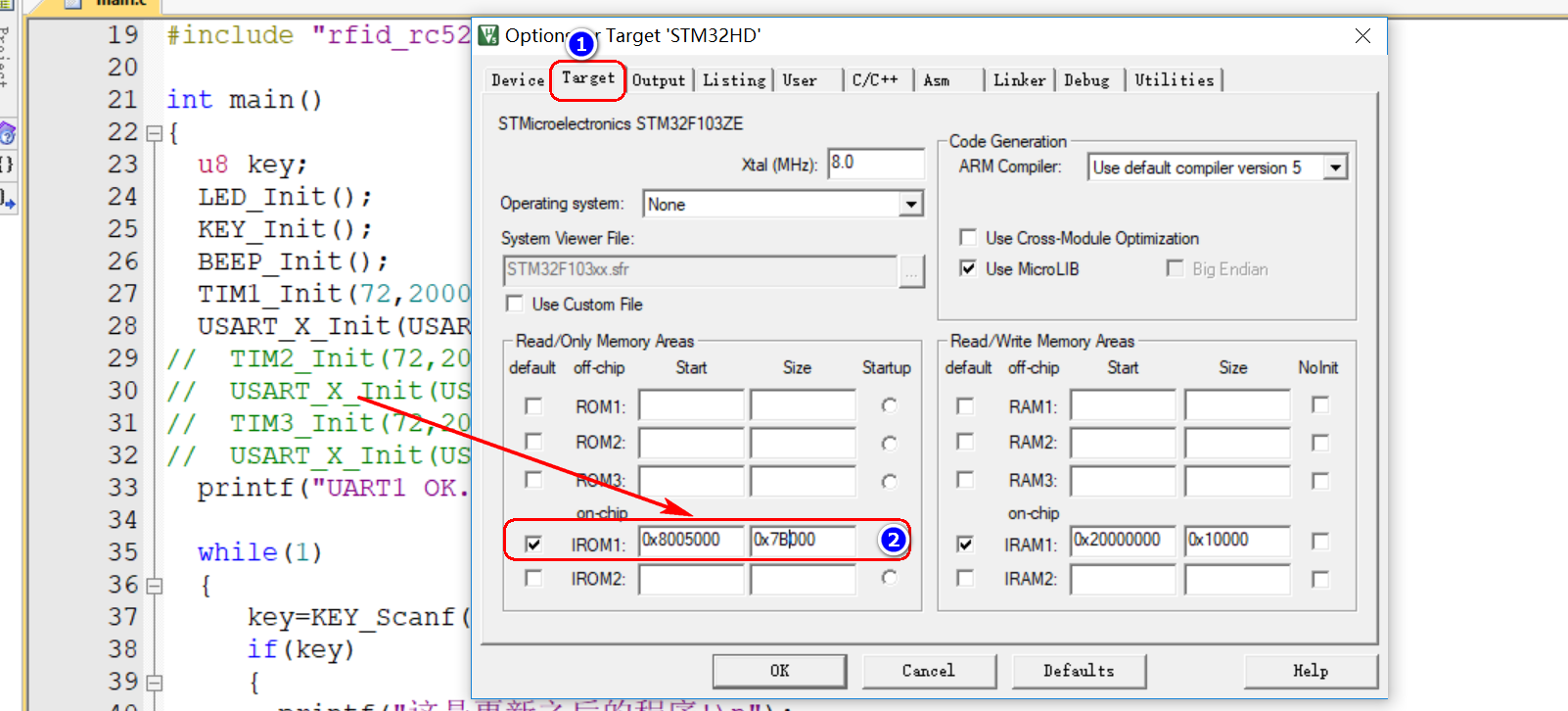Click the browse button beside System Viewer File
The height and width of the screenshot is (711, 1568).
911,271
